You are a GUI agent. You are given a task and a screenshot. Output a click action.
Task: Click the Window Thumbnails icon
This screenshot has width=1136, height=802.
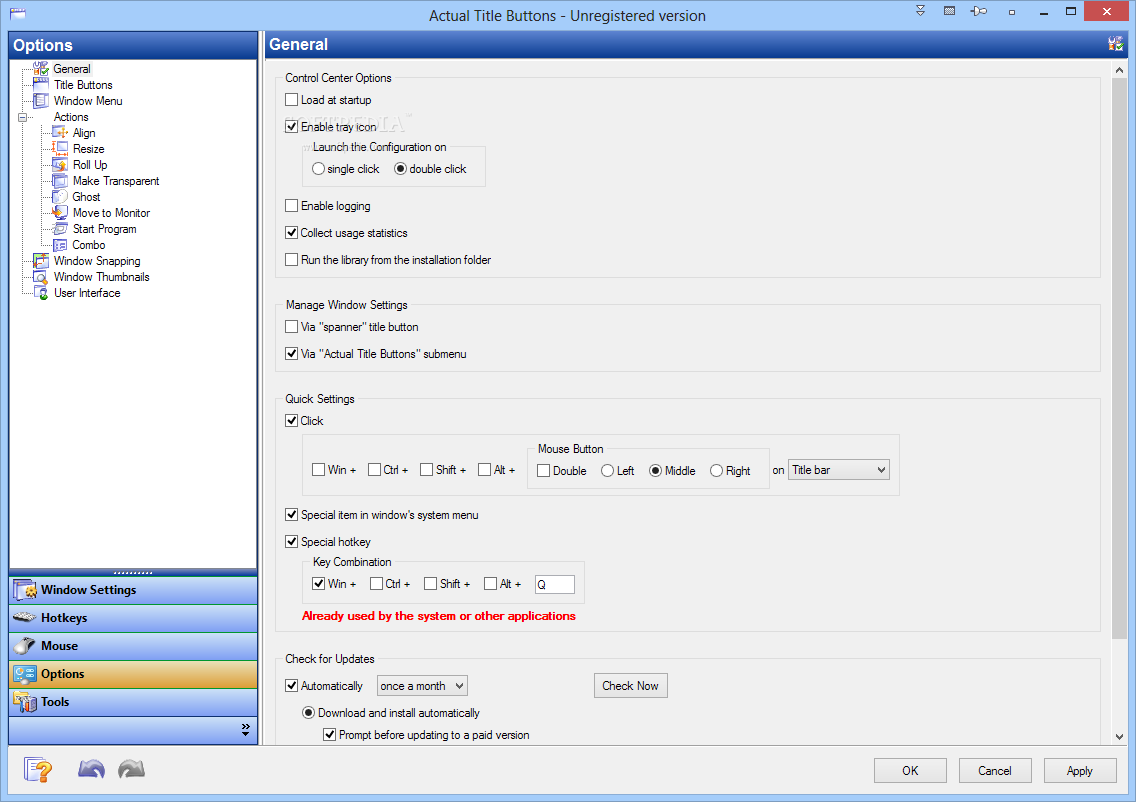(41, 277)
